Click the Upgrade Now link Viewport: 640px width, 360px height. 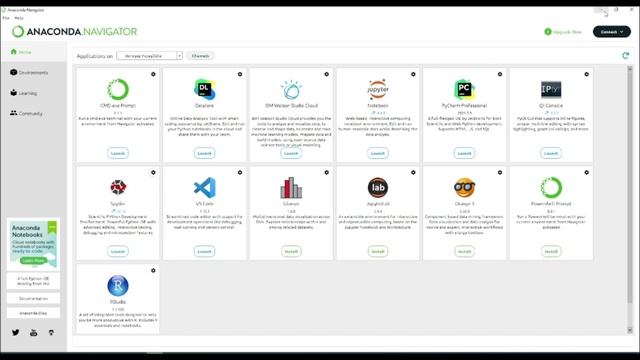(563, 32)
